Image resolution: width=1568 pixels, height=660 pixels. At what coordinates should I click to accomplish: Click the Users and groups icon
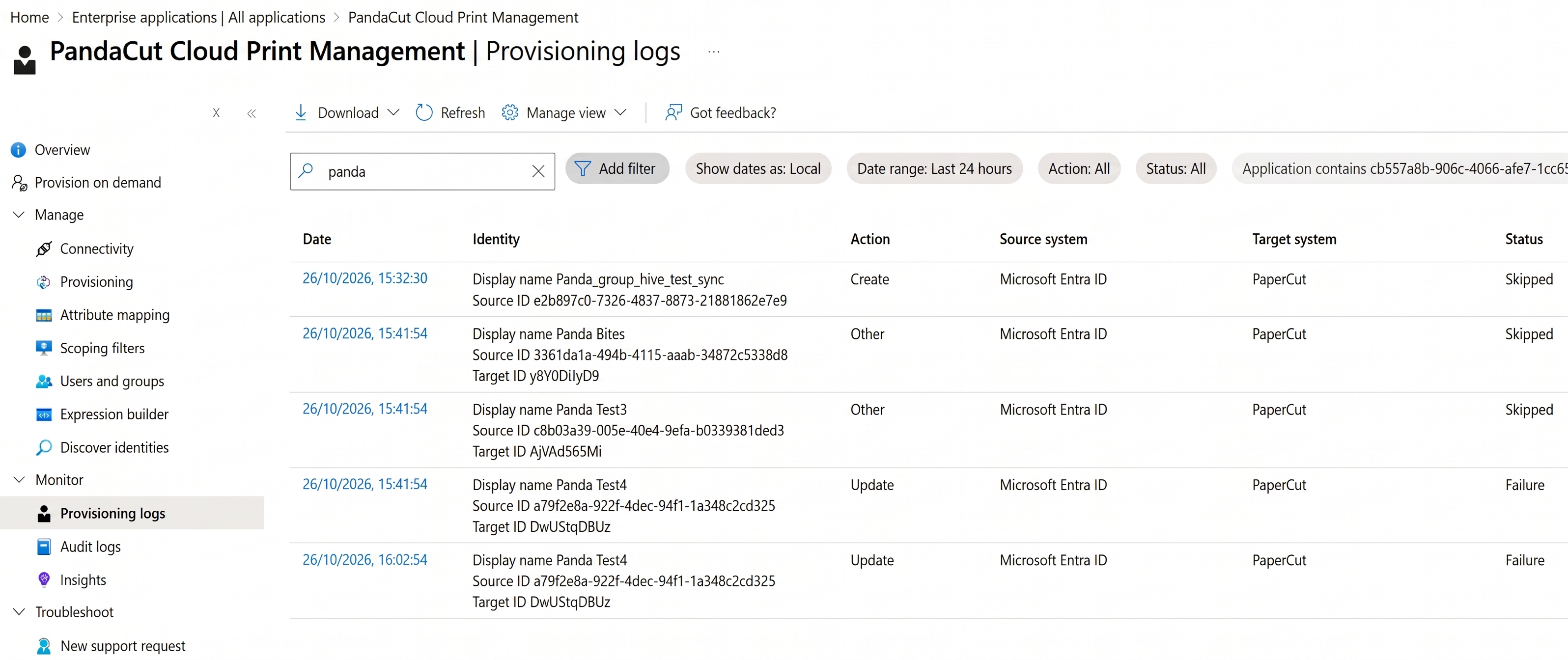click(x=44, y=382)
